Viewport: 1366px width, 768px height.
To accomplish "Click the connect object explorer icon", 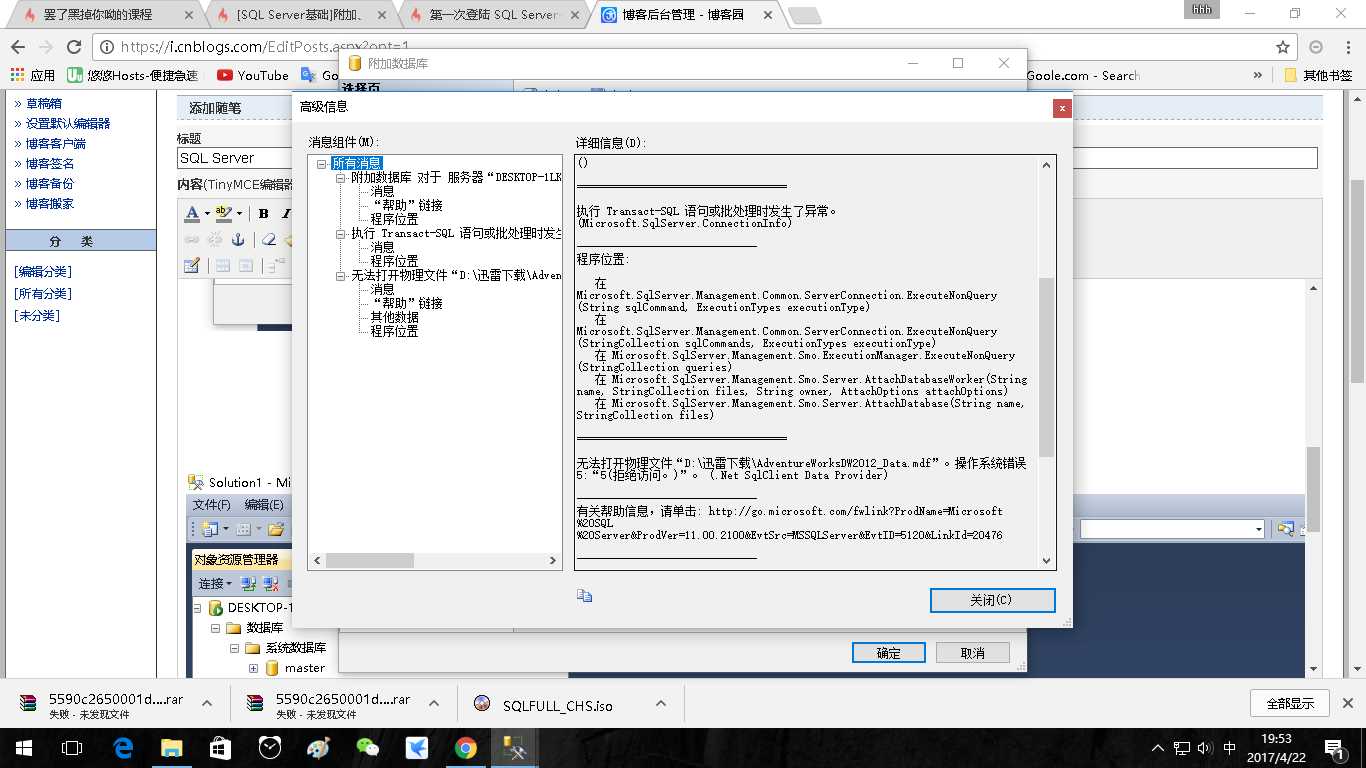I will point(247,584).
